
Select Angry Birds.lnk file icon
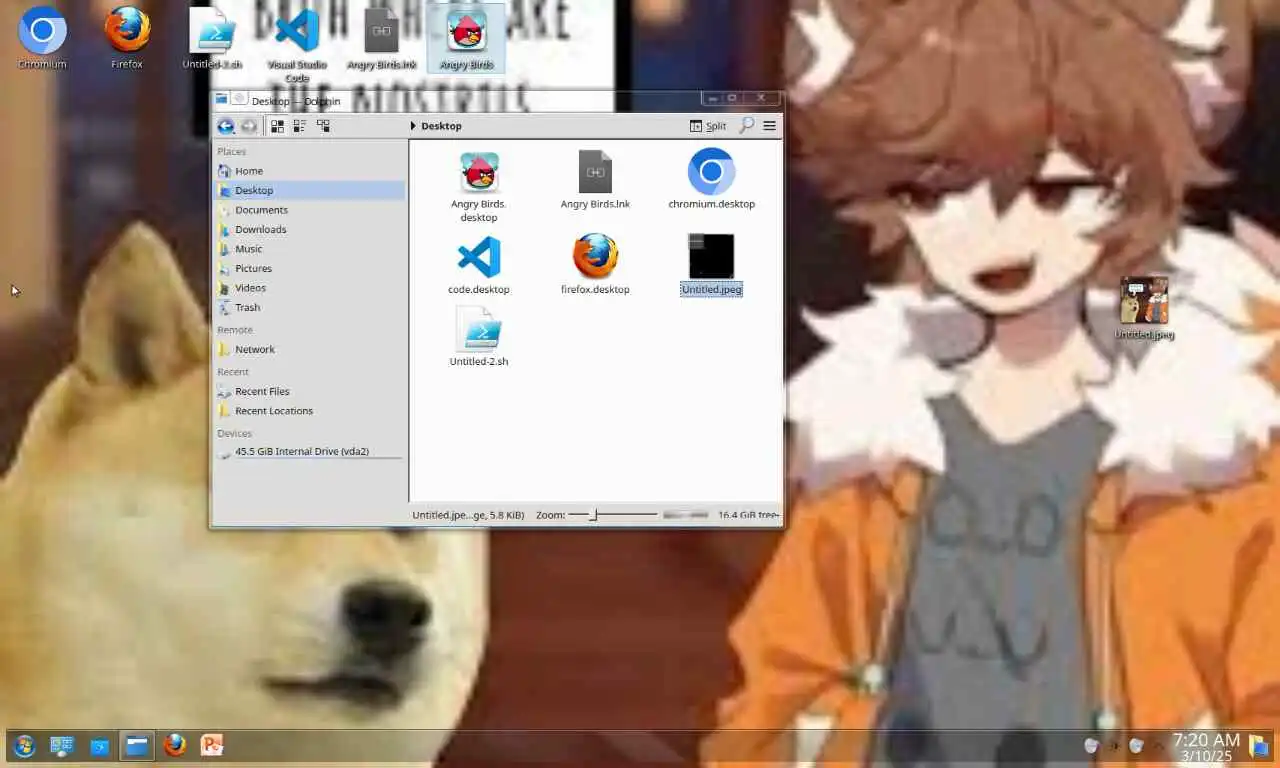coord(595,172)
